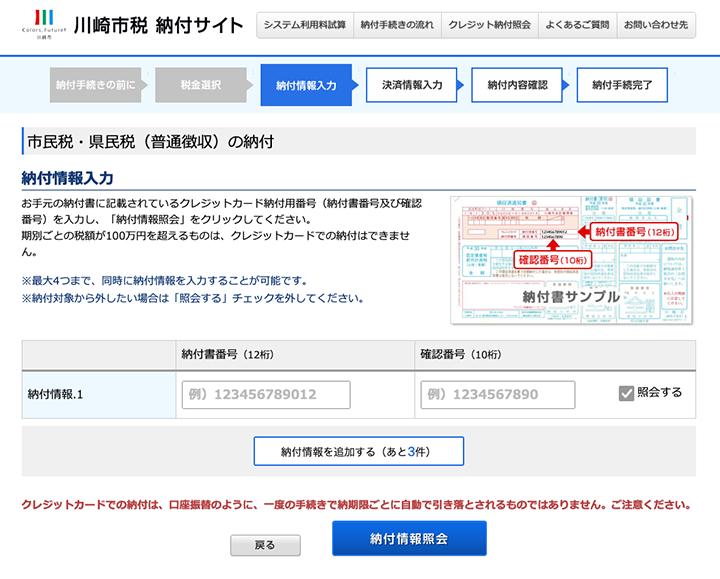Submit with 納付情報照会 button
The image size is (720, 579).
pyautogui.click(x=409, y=539)
